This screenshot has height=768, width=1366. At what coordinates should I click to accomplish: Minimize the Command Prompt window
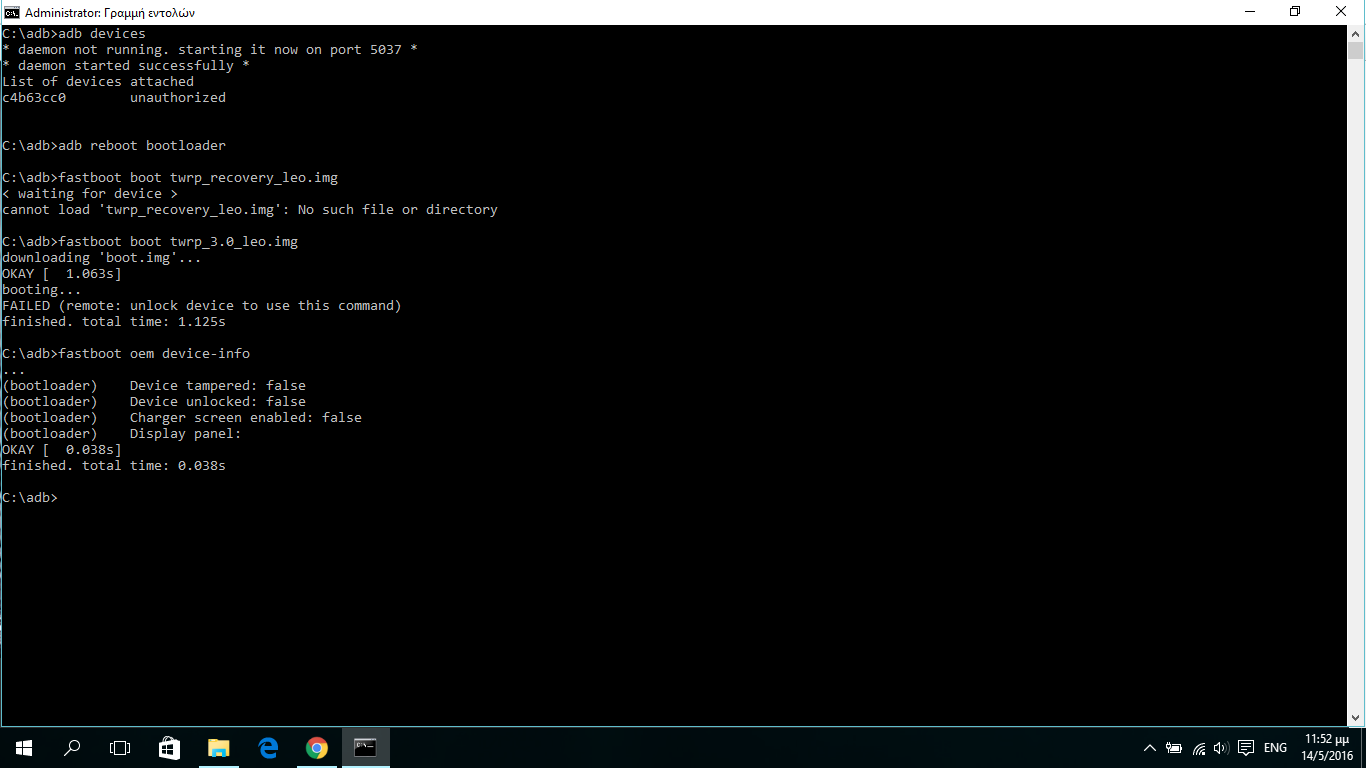tap(1250, 12)
